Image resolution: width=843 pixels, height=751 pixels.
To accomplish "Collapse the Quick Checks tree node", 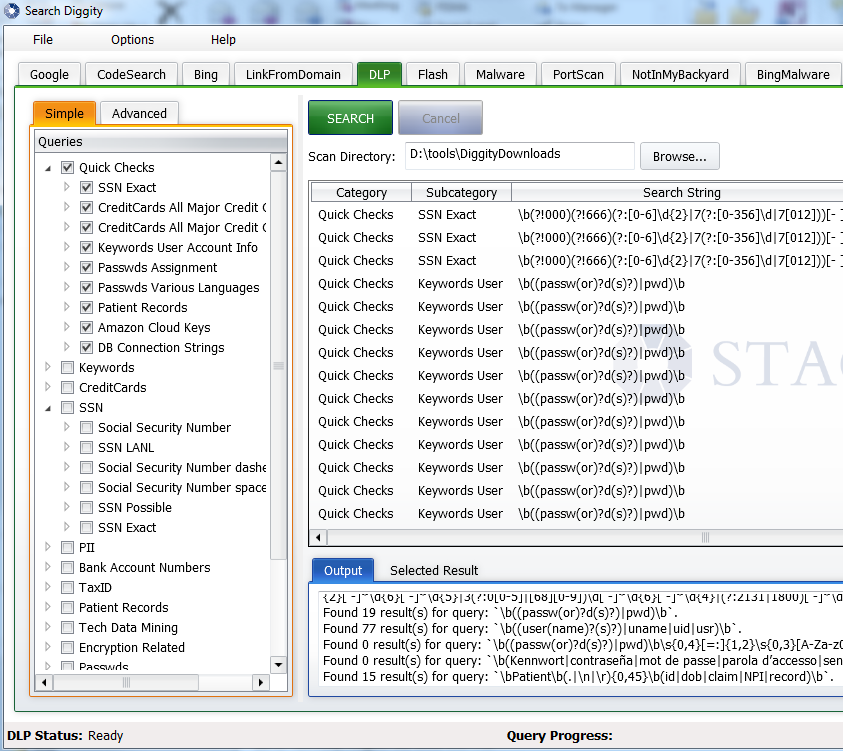I will (48, 168).
